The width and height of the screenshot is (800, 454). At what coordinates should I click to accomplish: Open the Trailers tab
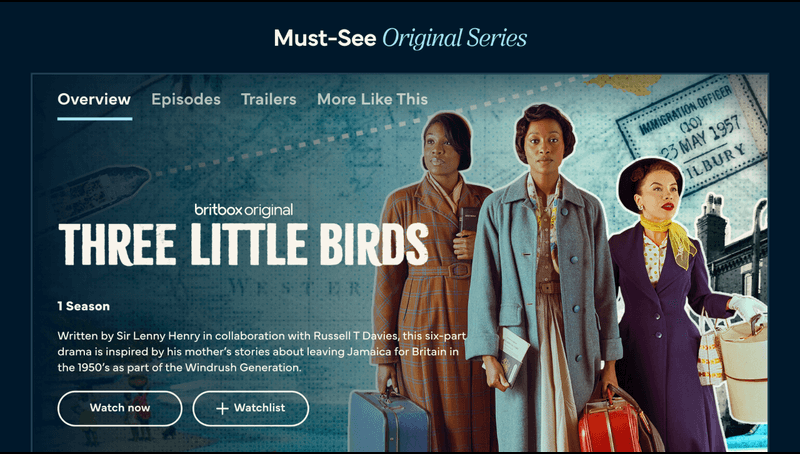[x=268, y=99]
